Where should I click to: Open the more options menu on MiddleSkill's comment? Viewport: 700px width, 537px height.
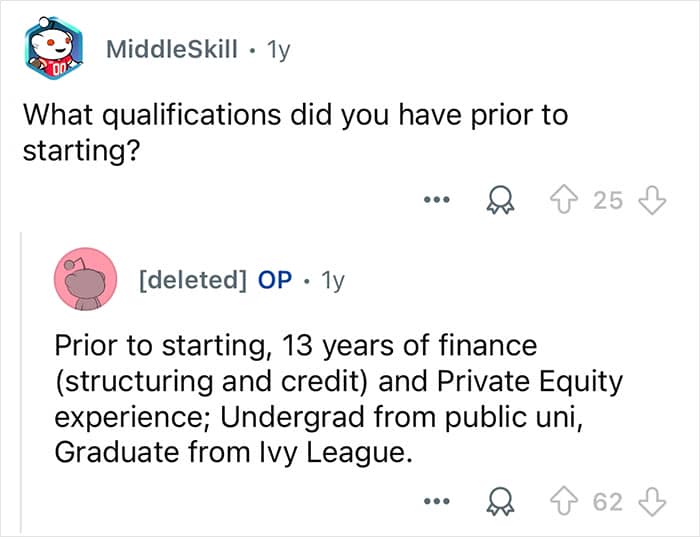pyautogui.click(x=432, y=201)
